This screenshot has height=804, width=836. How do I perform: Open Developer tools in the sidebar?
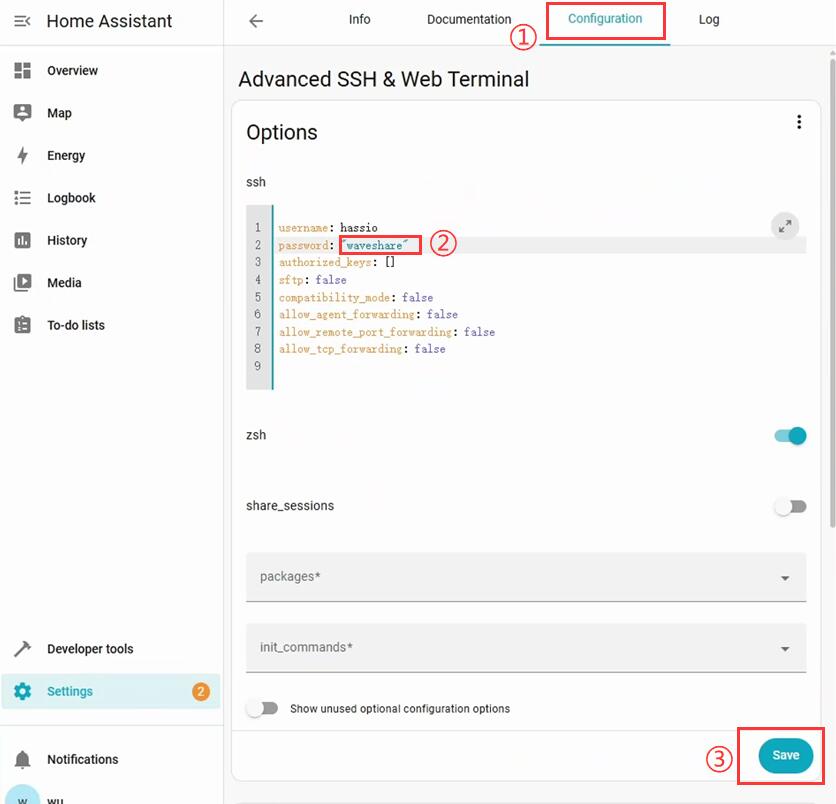coord(89,649)
